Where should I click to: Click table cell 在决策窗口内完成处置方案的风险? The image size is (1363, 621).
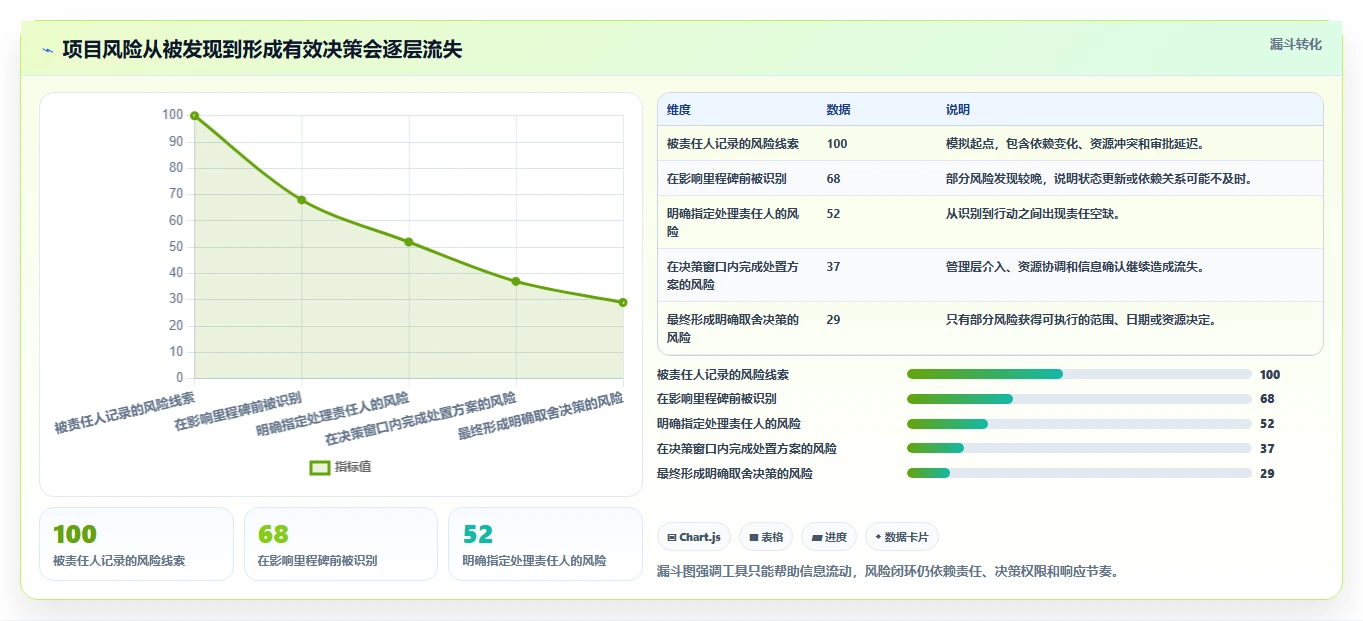coord(733,275)
